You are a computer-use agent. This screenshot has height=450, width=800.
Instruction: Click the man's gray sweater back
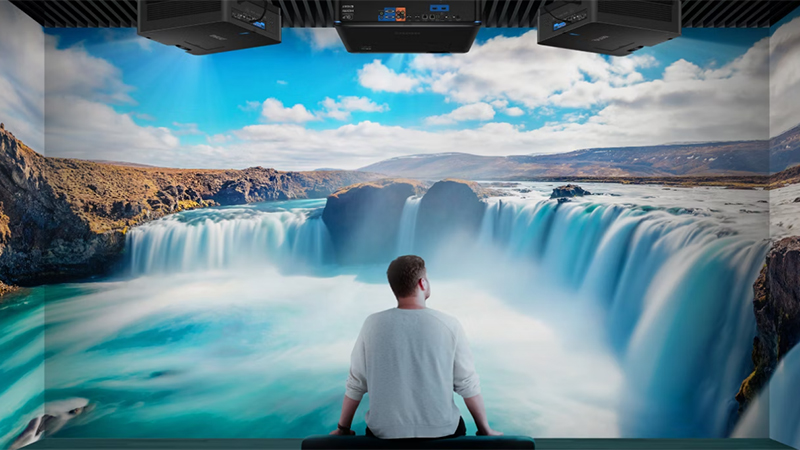click(x=412, y=365)
